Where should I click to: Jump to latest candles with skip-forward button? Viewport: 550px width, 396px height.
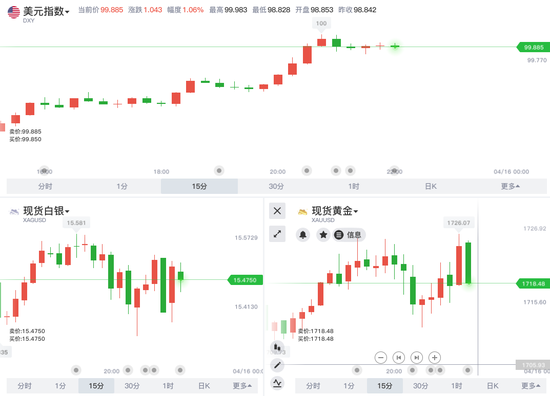[416, 357]
